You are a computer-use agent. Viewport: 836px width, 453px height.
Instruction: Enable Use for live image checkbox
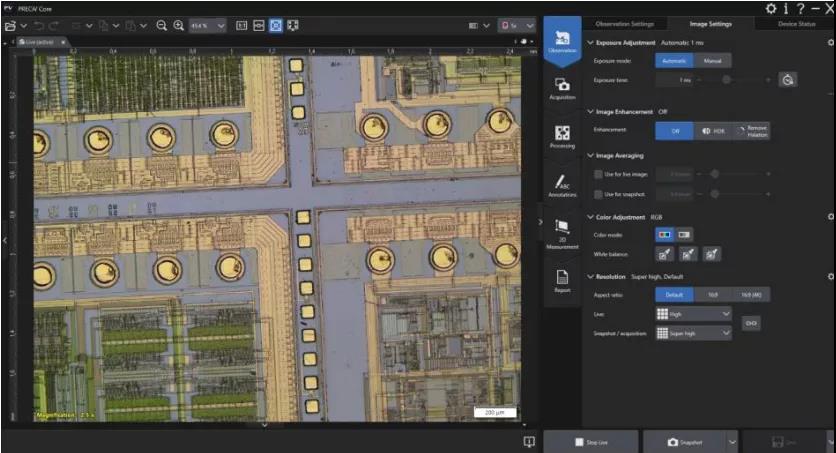pos(598,174)
